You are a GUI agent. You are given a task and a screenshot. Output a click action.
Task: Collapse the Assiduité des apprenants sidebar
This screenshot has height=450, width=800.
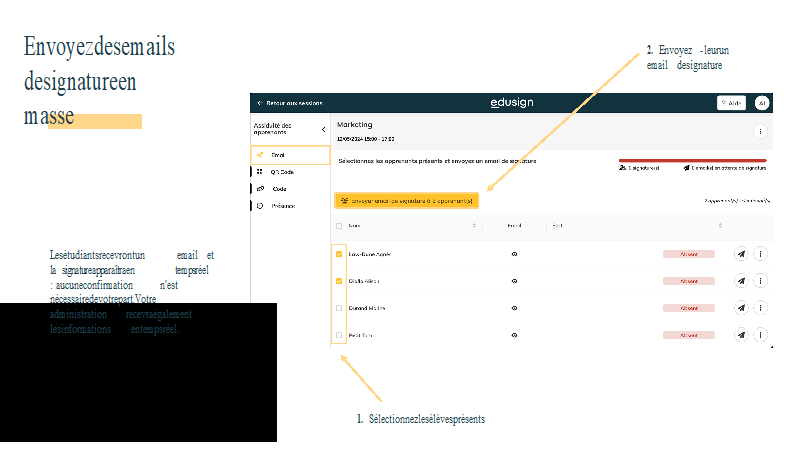323,129
